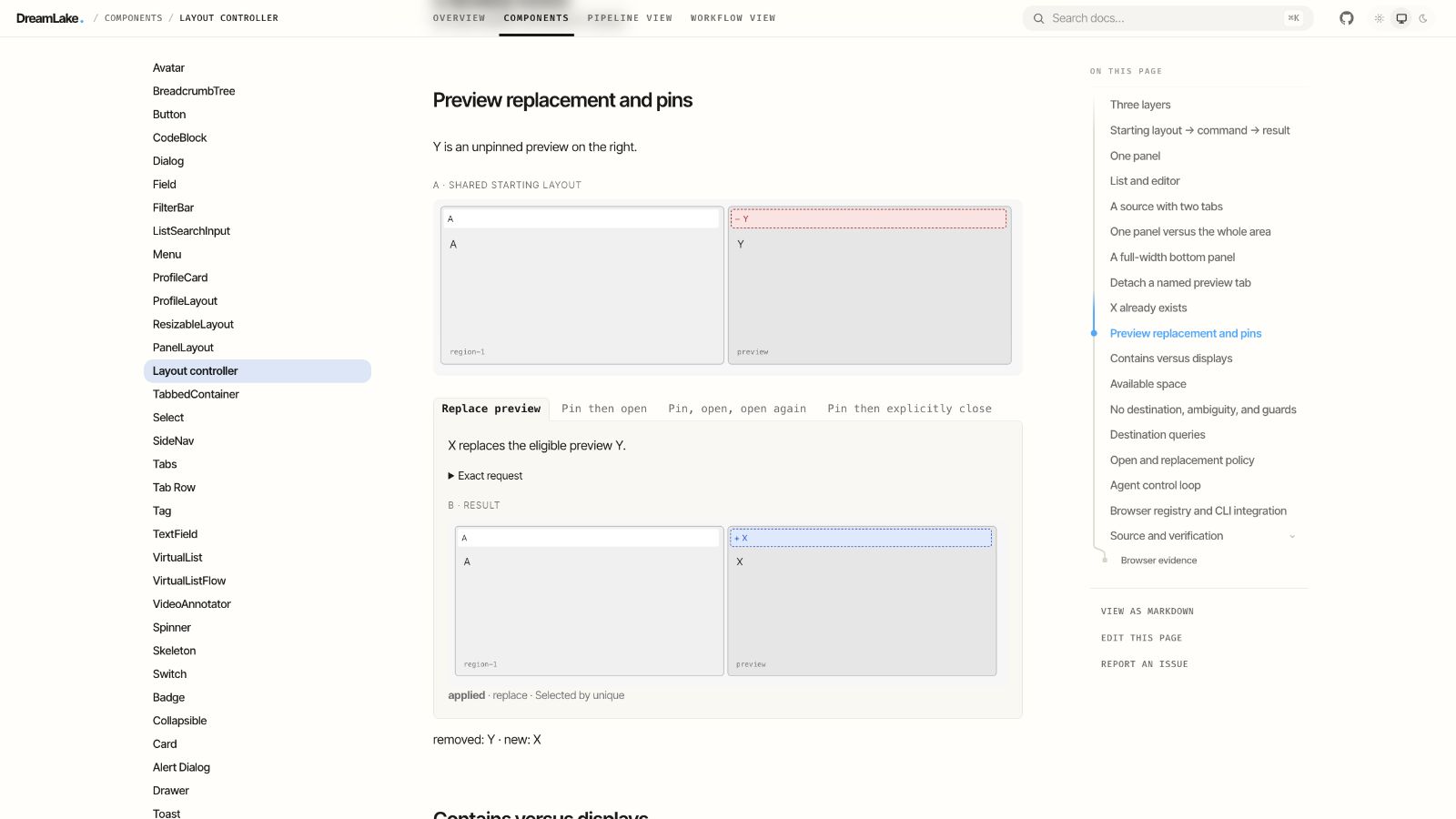This screenshot has width=1456, height=819.
Task: Go to Agent control loop section
Action: point(1155,485)
